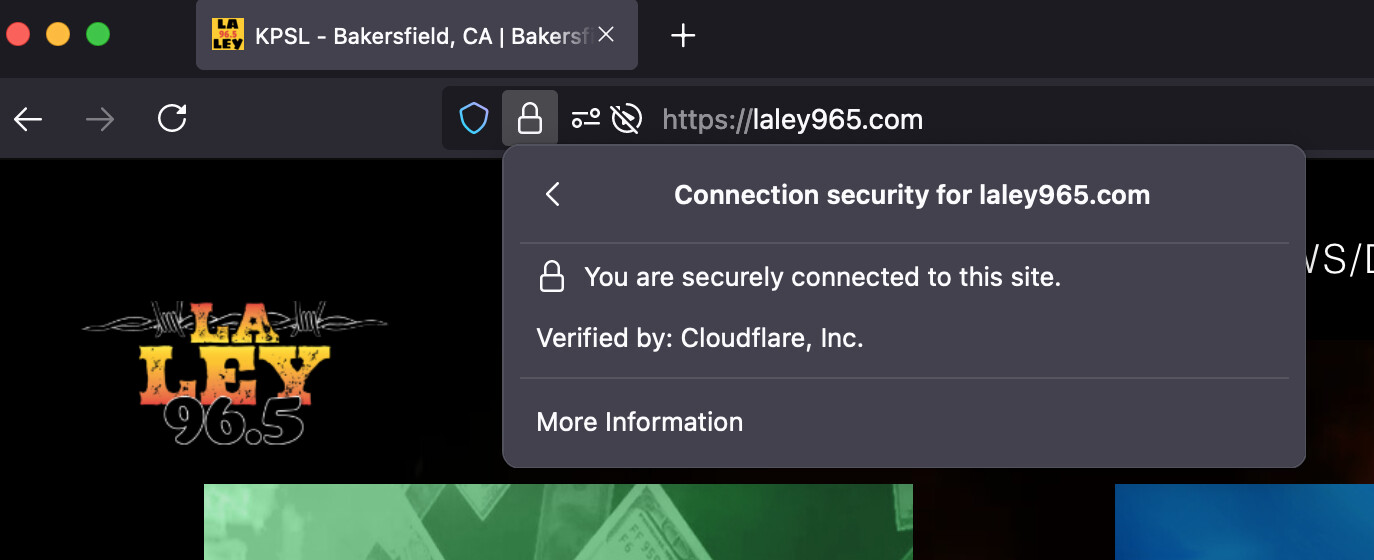This screenshot has height=560, width=1374.
Task: Click the green money banner image
Action: point(558,522)
